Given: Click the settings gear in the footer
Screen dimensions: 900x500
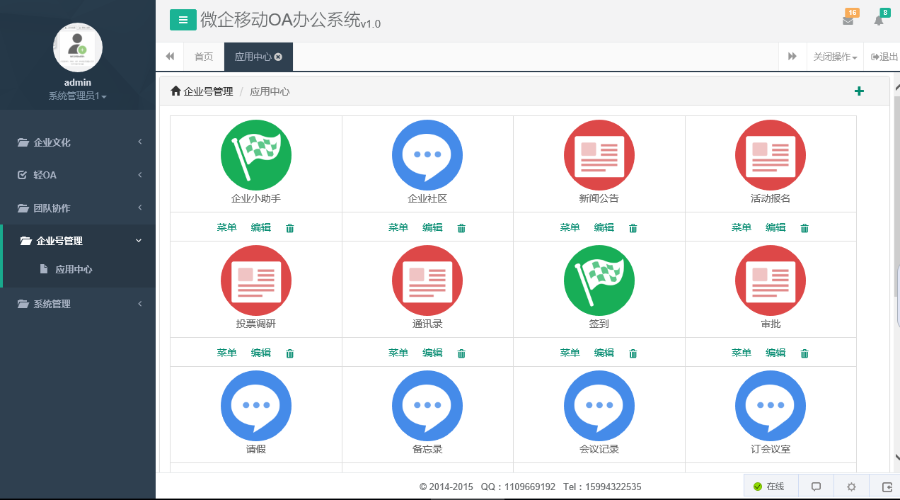Looking at the screenshot, I should (851, 486).
